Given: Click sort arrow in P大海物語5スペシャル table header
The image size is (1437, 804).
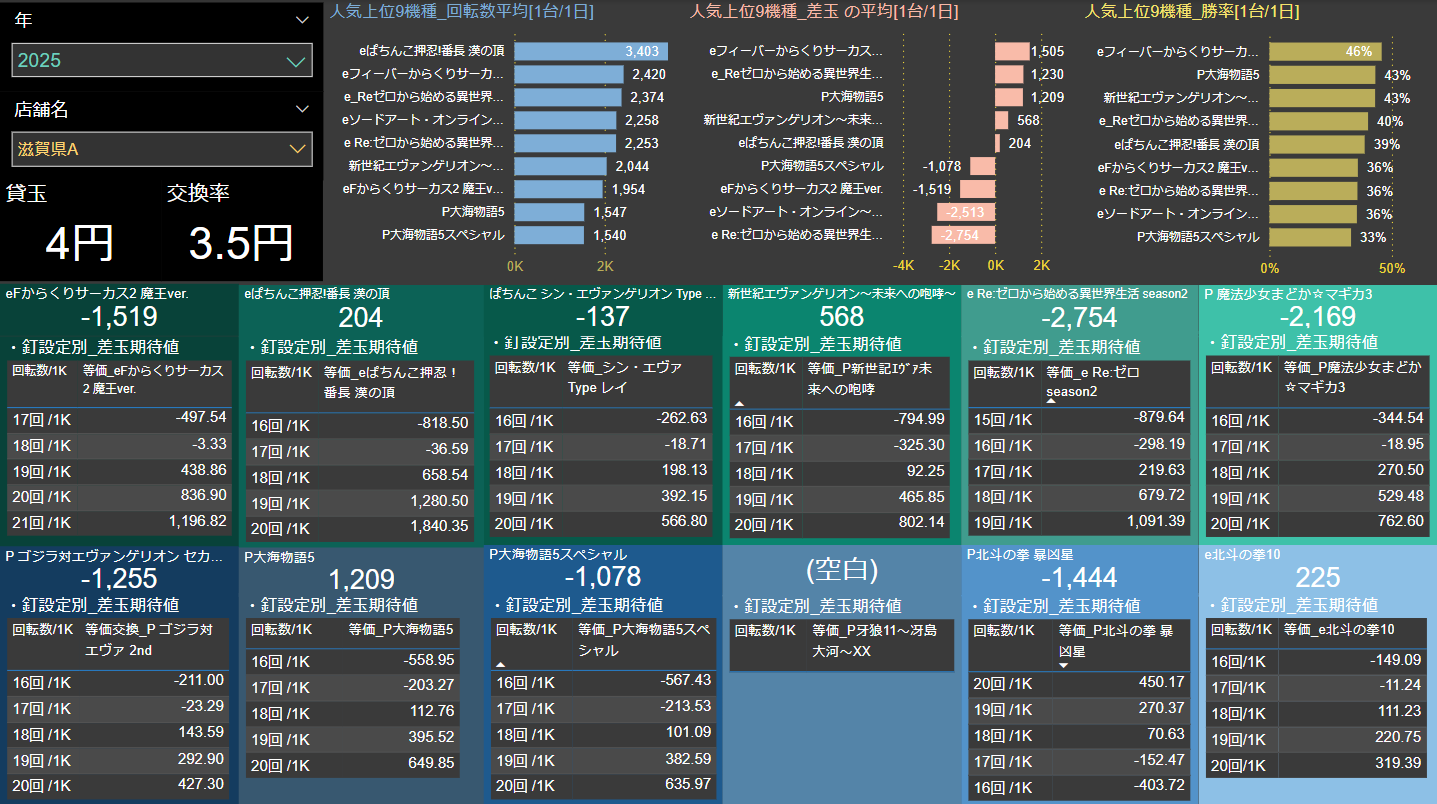Looking at the screenshot, I should coord(500,663).
